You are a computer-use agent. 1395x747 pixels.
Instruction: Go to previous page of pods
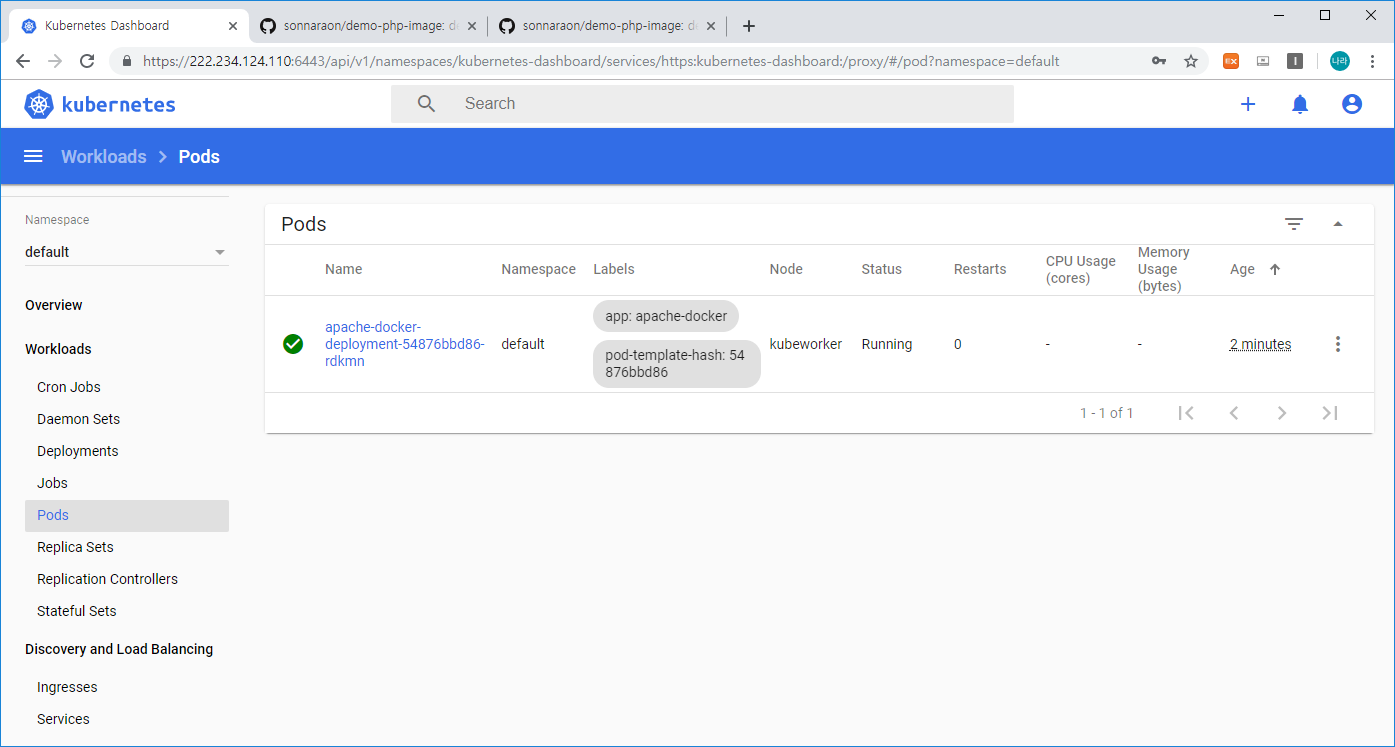click(x=1234, y=413)
